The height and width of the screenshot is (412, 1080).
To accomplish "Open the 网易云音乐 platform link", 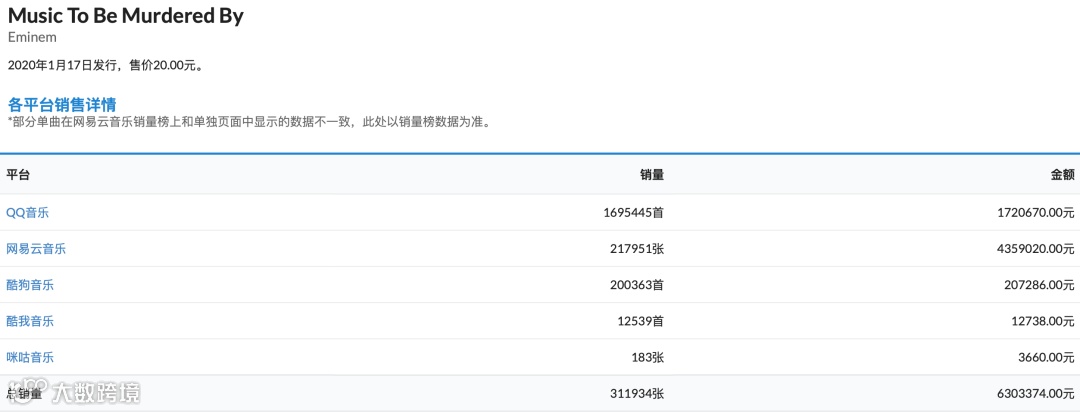I will 36,249.
